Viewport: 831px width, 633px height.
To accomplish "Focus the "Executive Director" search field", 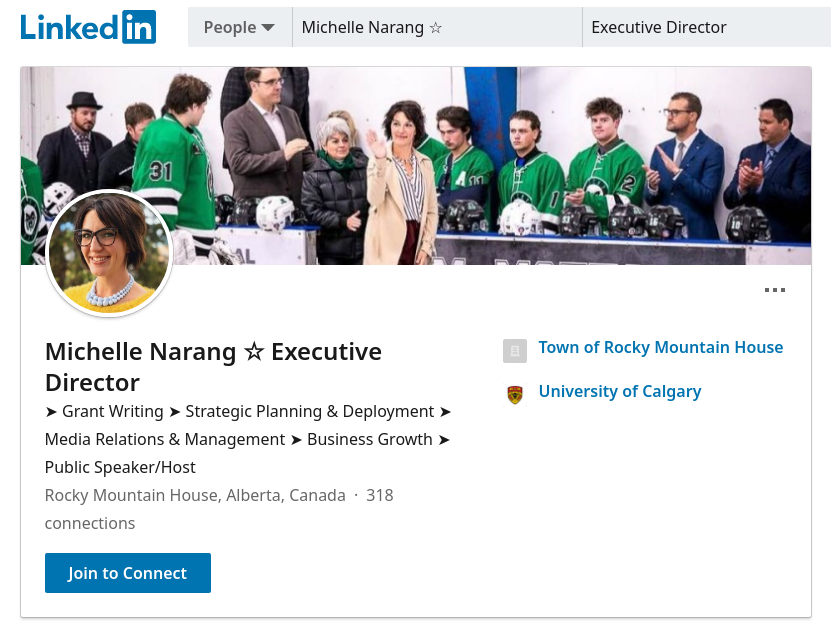I will [x=705, y=27].
